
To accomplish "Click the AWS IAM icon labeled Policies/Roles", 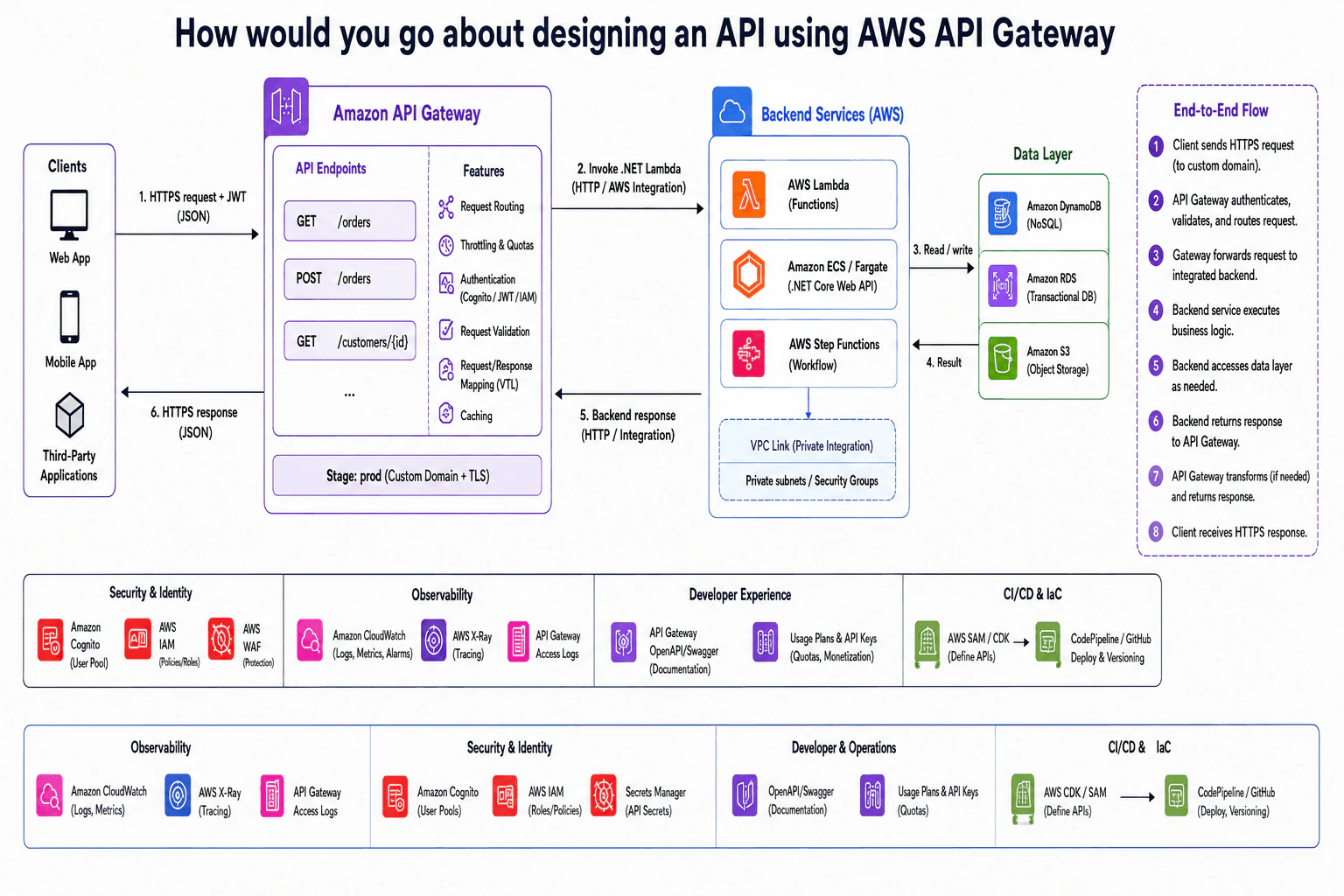I will [138, 639].
